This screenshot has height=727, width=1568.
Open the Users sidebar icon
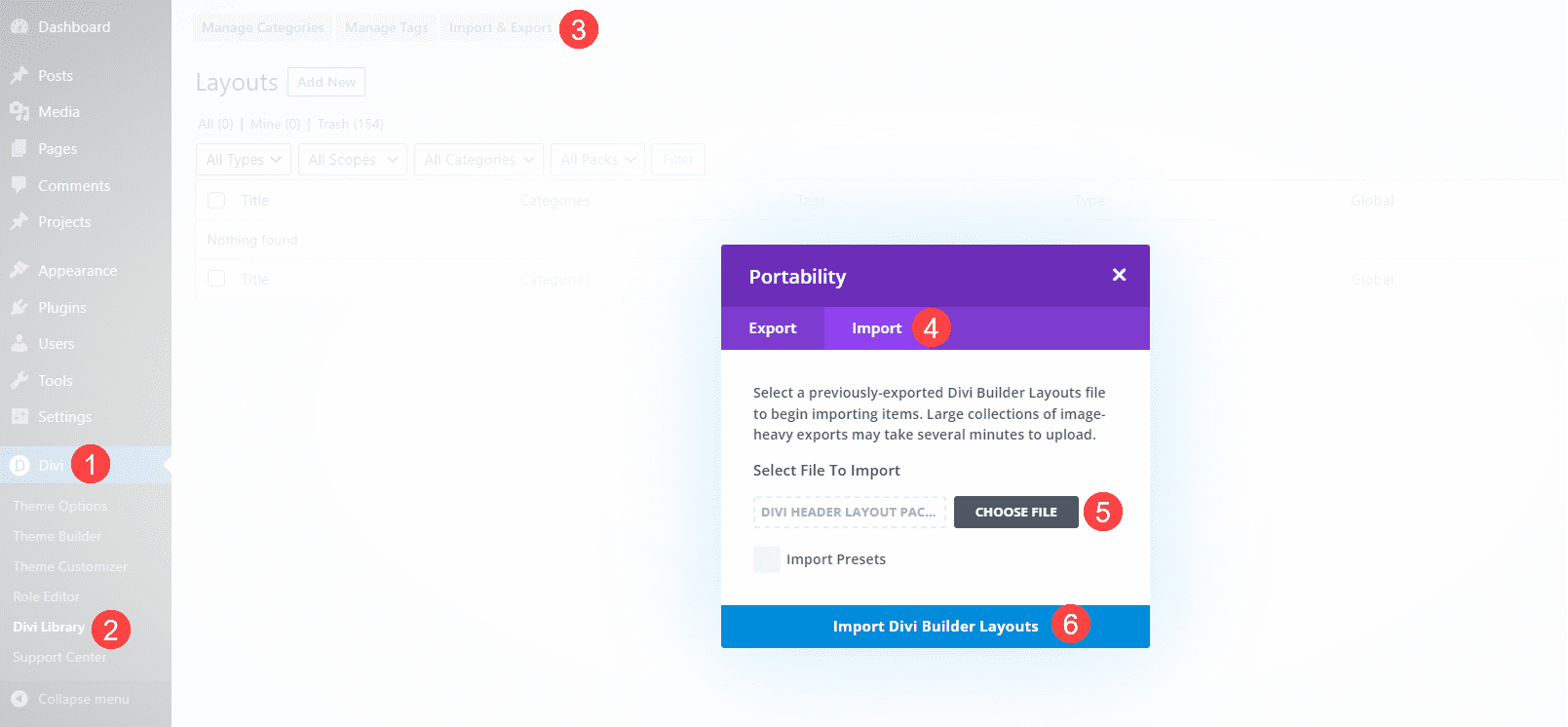(x=21, y=343)
